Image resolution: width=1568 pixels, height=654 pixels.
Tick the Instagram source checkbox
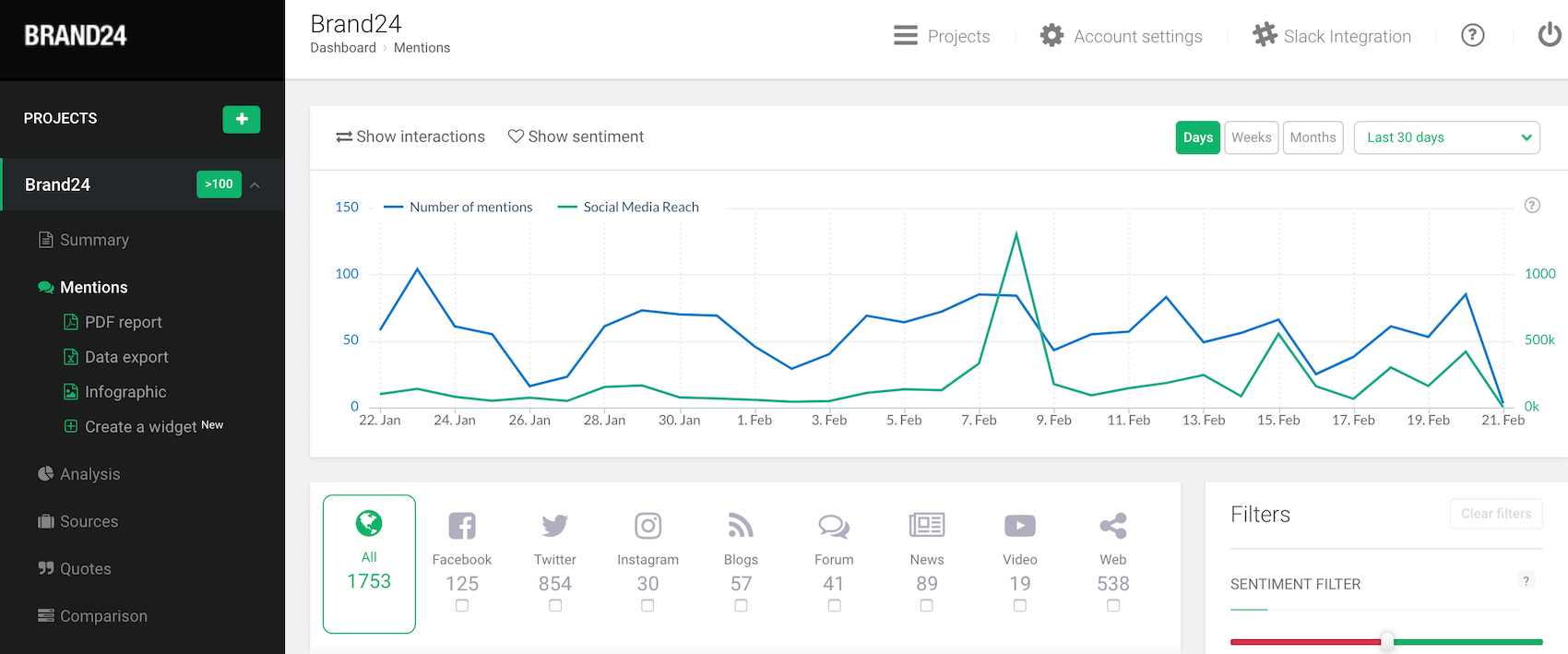(647, 606)
